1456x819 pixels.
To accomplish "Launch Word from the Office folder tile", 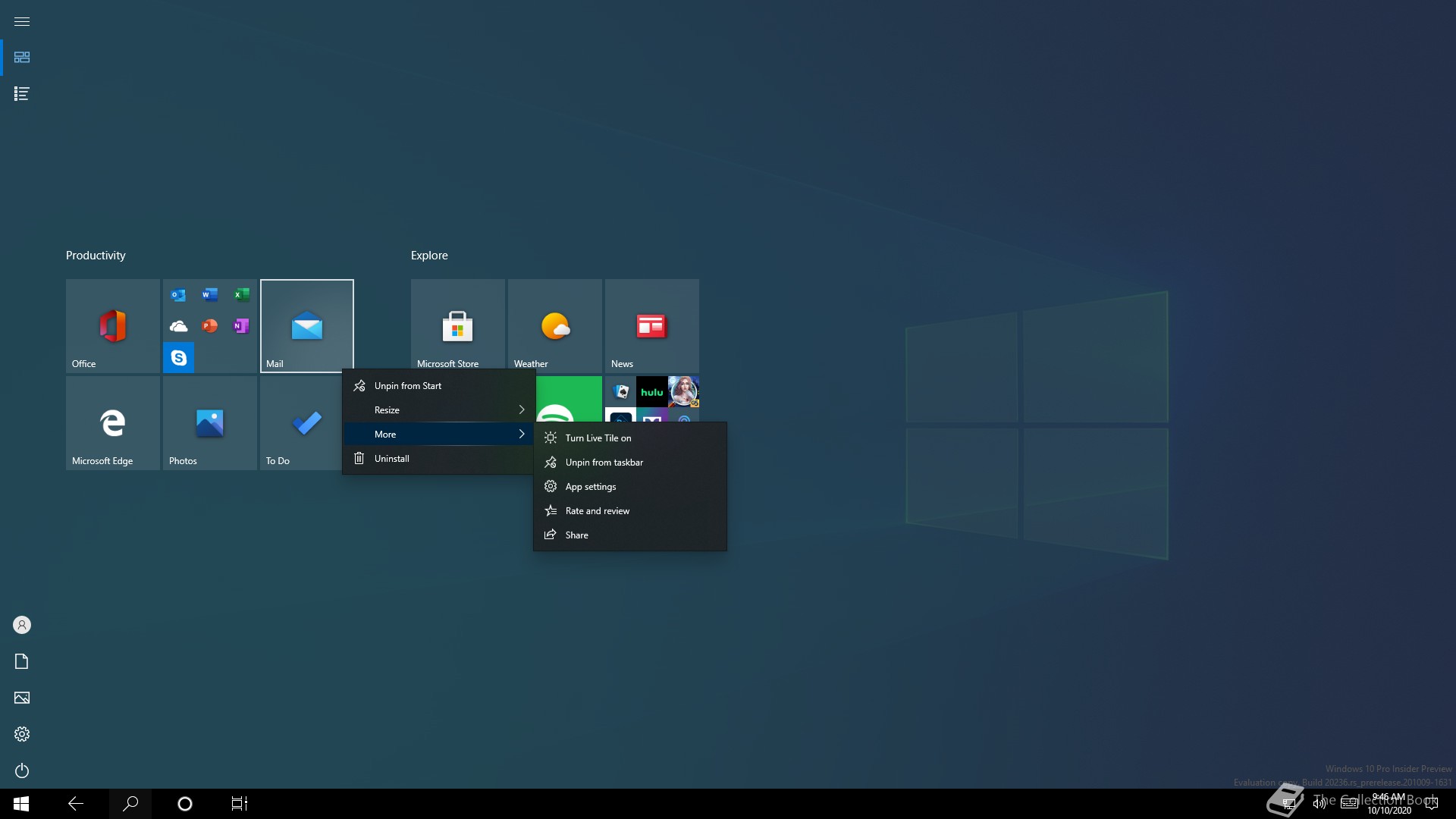I will [210, 295].
